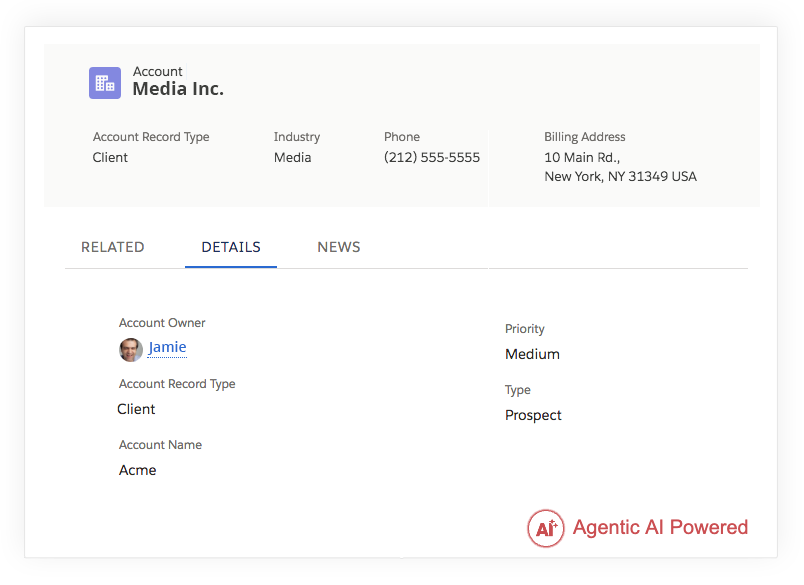The width and height of the screenshot is (804, 585).
Task: Click the Agentic AI Powered badge icon
Action: tap(546, 528)
